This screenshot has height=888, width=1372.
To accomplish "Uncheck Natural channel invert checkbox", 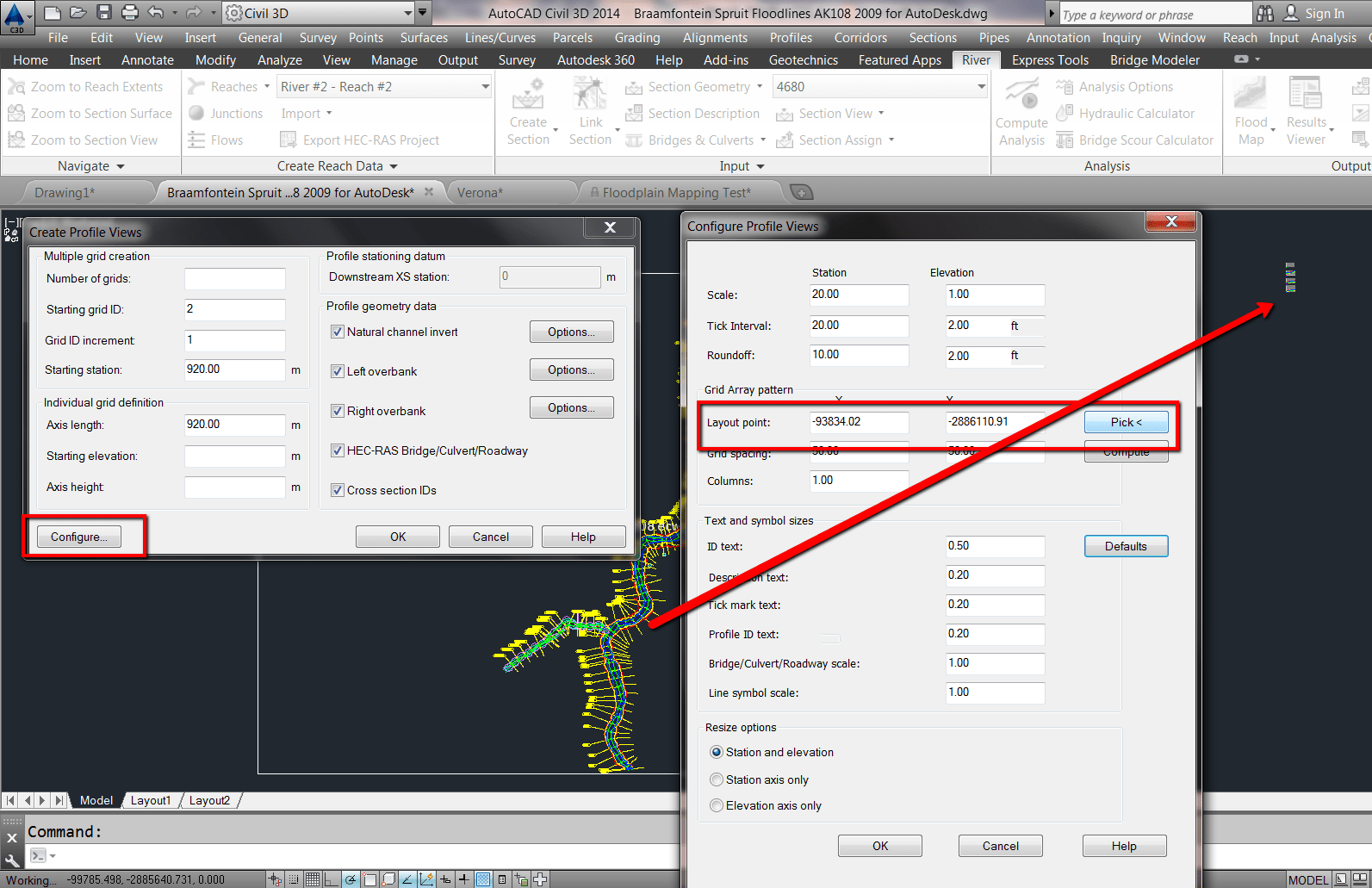I will click(x=338, y=332).
